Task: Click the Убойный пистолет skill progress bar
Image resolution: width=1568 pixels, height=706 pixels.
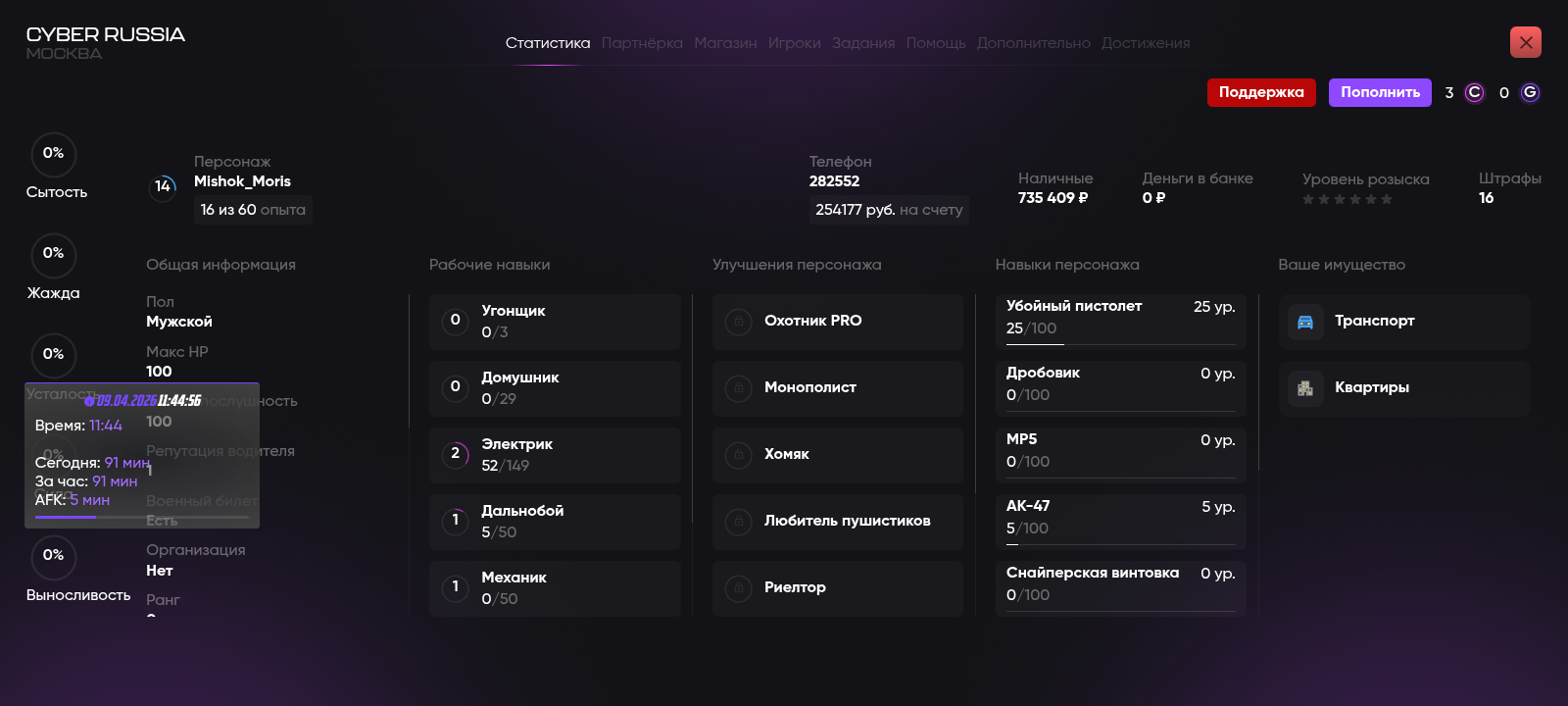Action: pos(1120,344)
